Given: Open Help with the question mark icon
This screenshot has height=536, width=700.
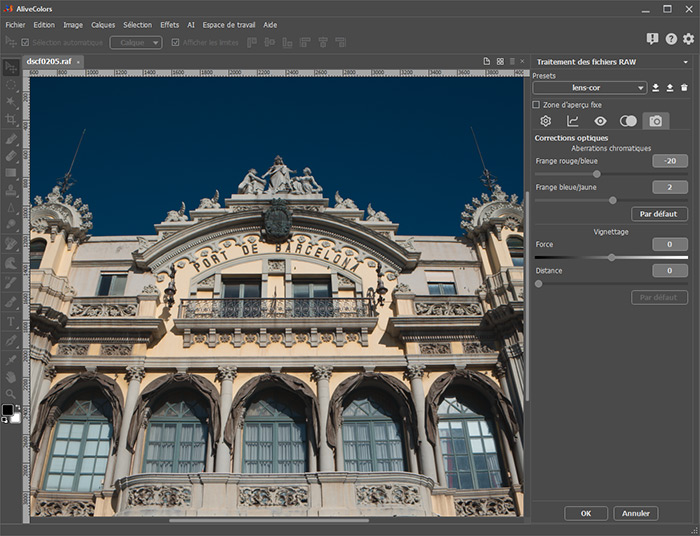Looking at the screenshot, I should pos(671,39).
